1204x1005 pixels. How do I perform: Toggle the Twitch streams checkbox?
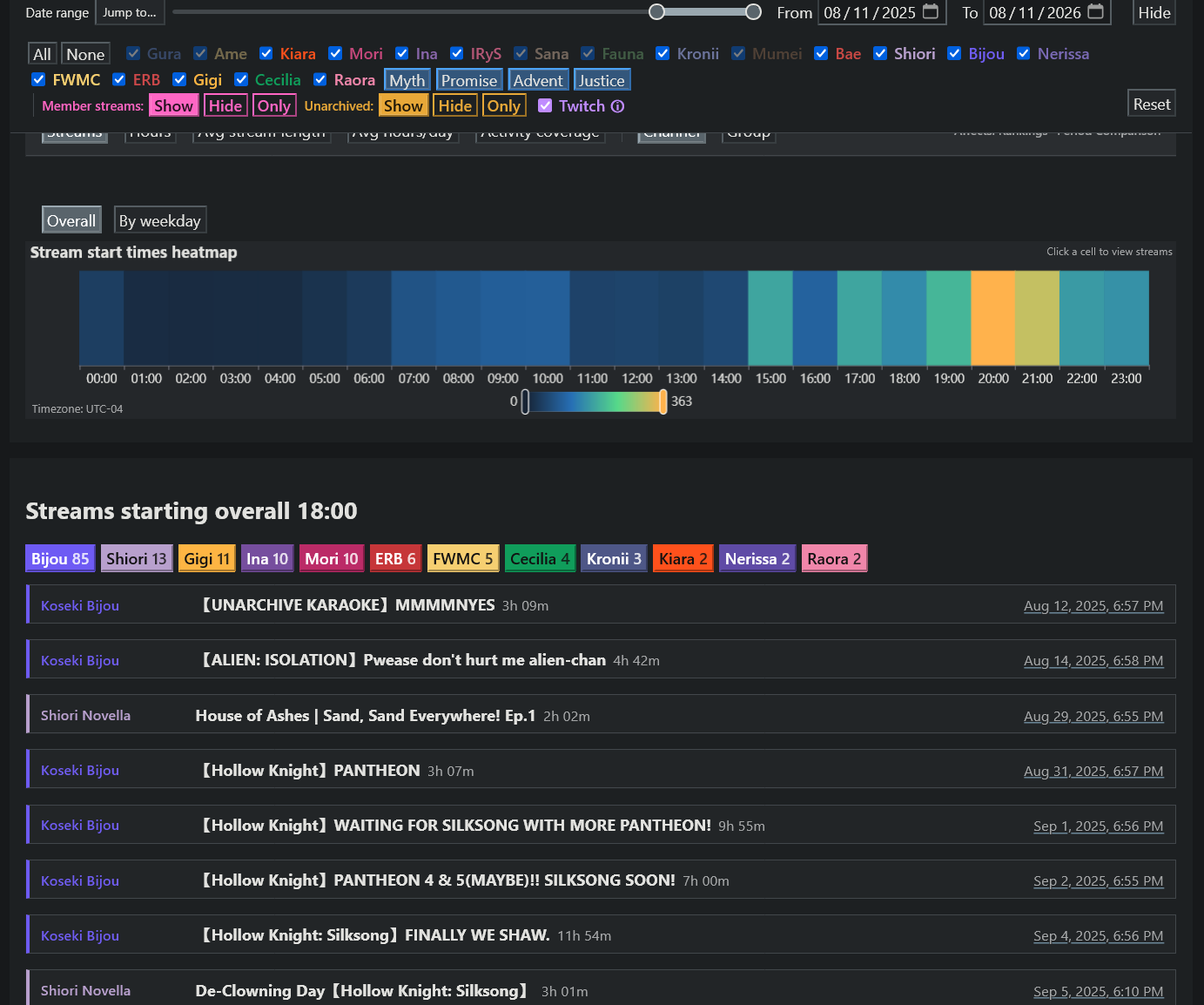point(545,106)
